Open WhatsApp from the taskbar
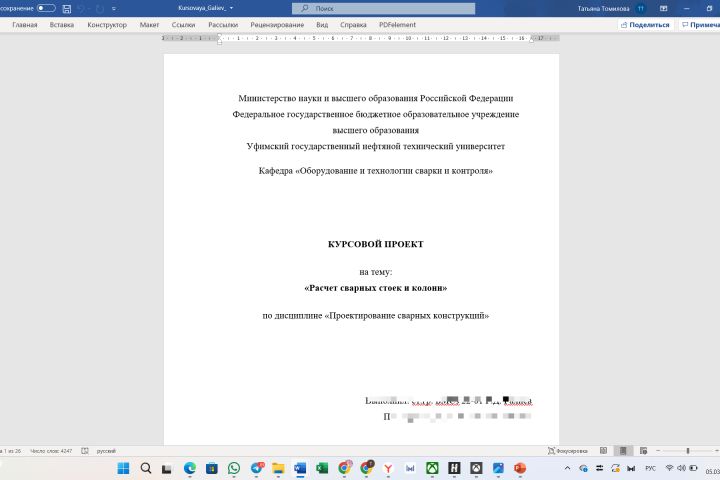The image size is (720, 480). 234,468
